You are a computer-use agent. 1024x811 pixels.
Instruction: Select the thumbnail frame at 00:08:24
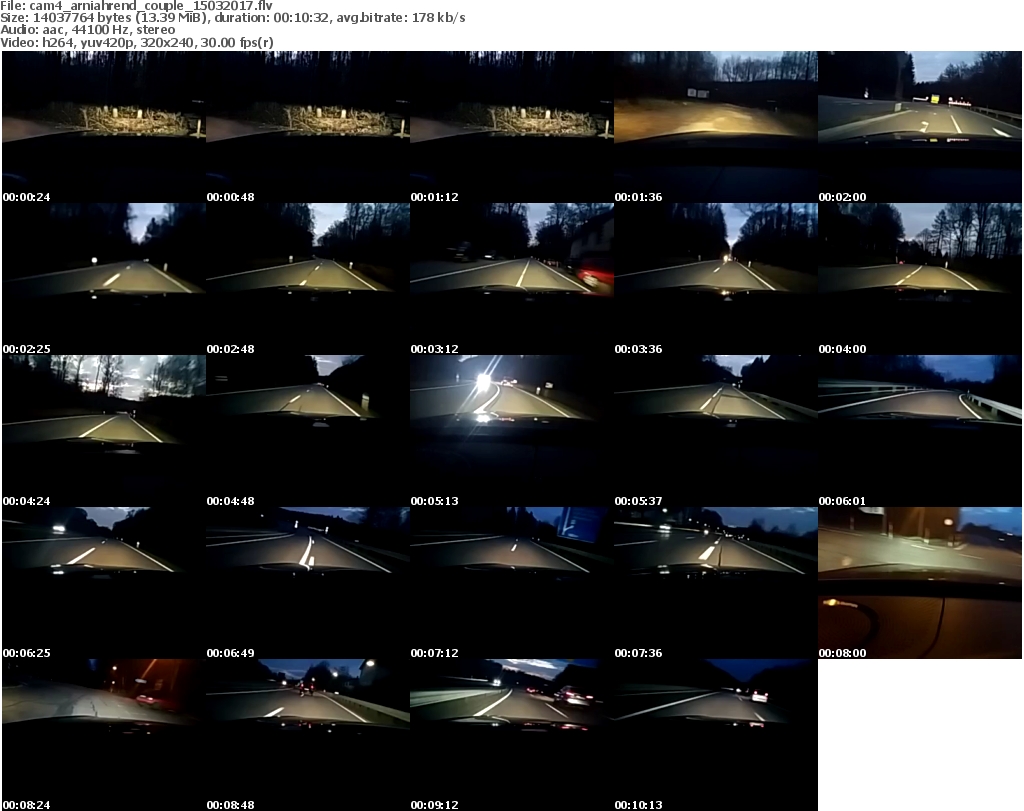point(104,735)
